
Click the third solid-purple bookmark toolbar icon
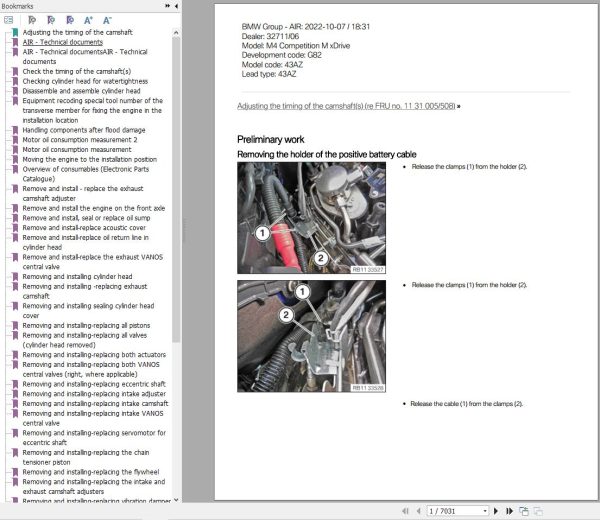pyautogui.click(x=70, y=20)
